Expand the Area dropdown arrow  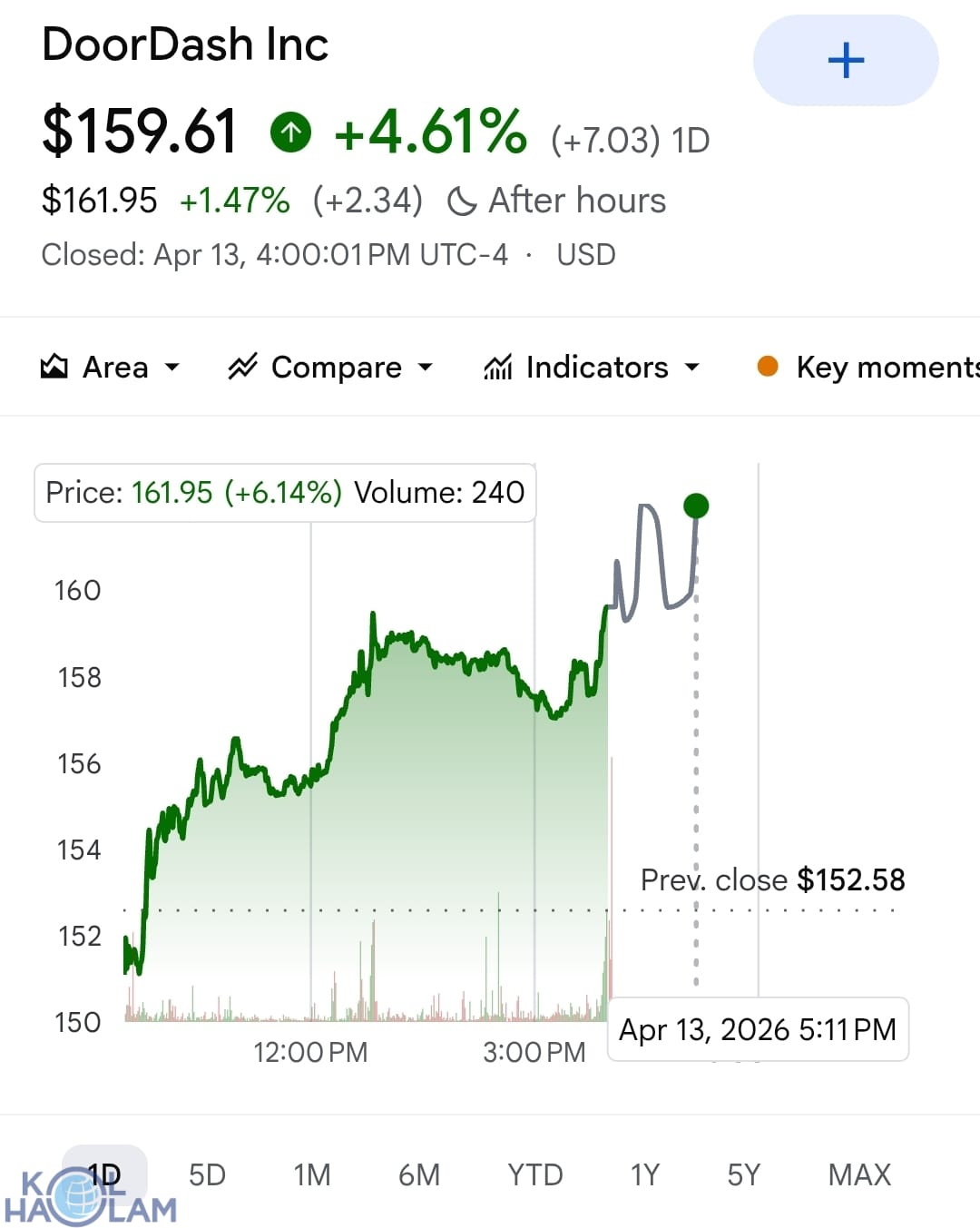click(x=171, y=368)
